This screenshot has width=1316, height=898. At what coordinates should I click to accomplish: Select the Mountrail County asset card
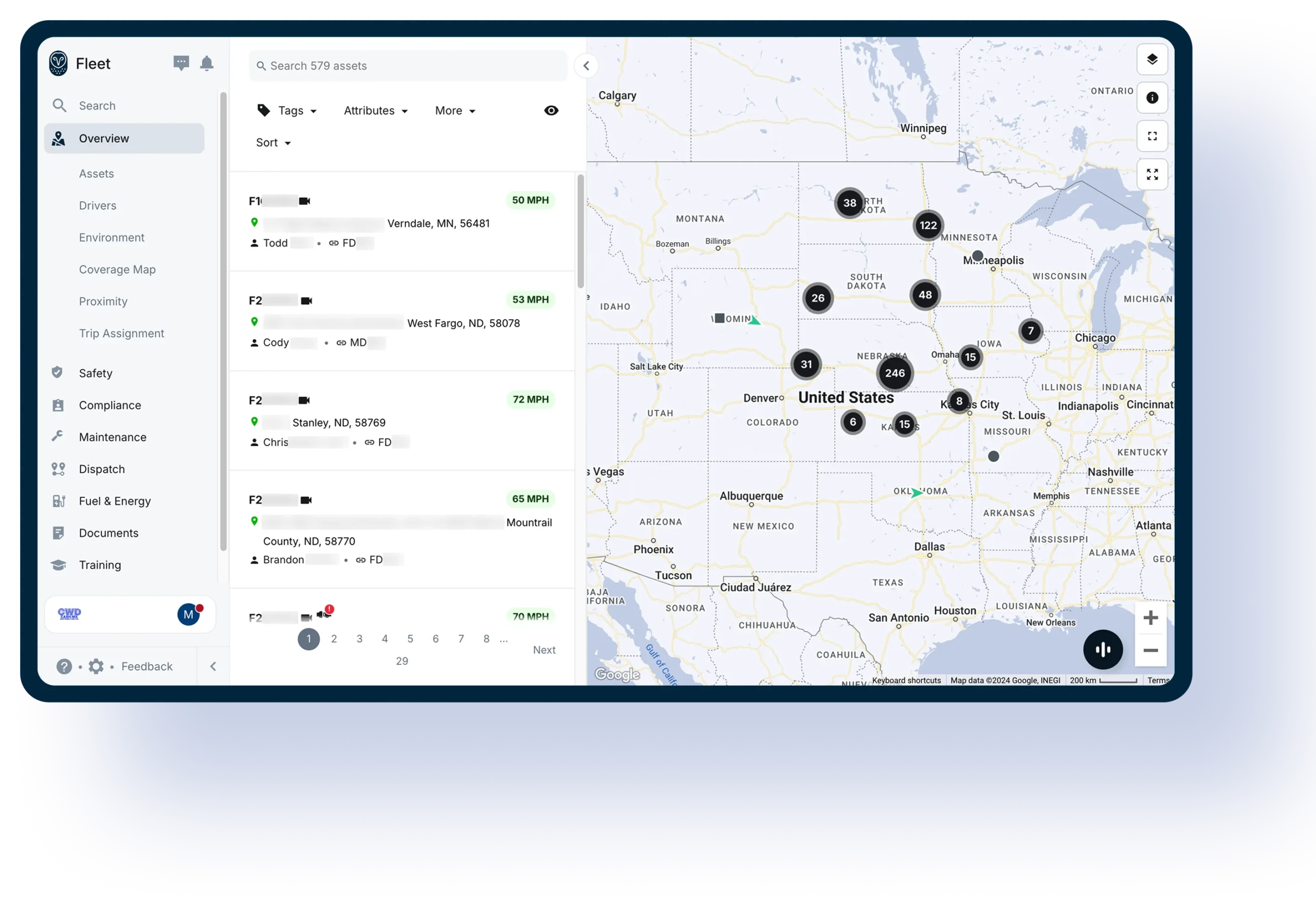[x=402, y=529]
